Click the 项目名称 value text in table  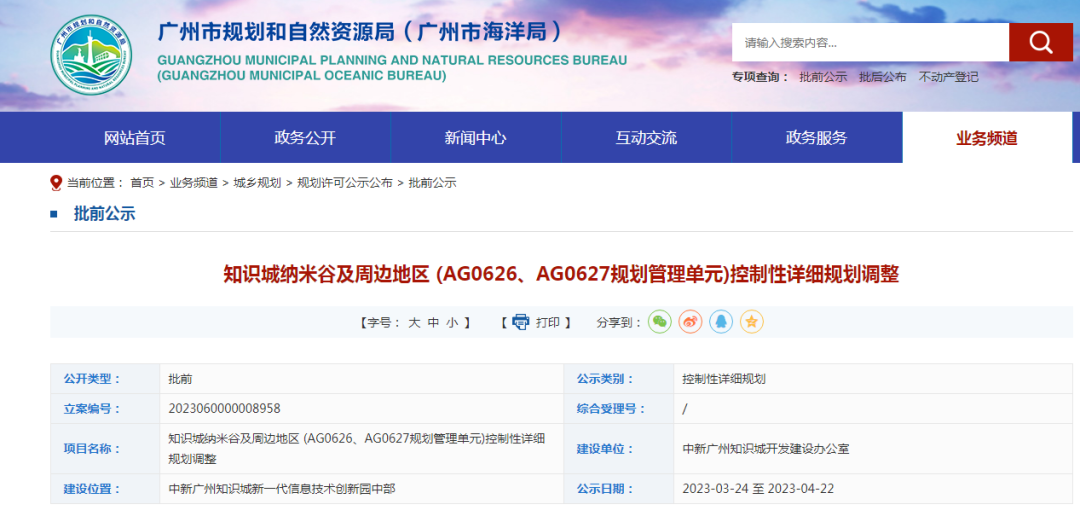coord(357,448)
